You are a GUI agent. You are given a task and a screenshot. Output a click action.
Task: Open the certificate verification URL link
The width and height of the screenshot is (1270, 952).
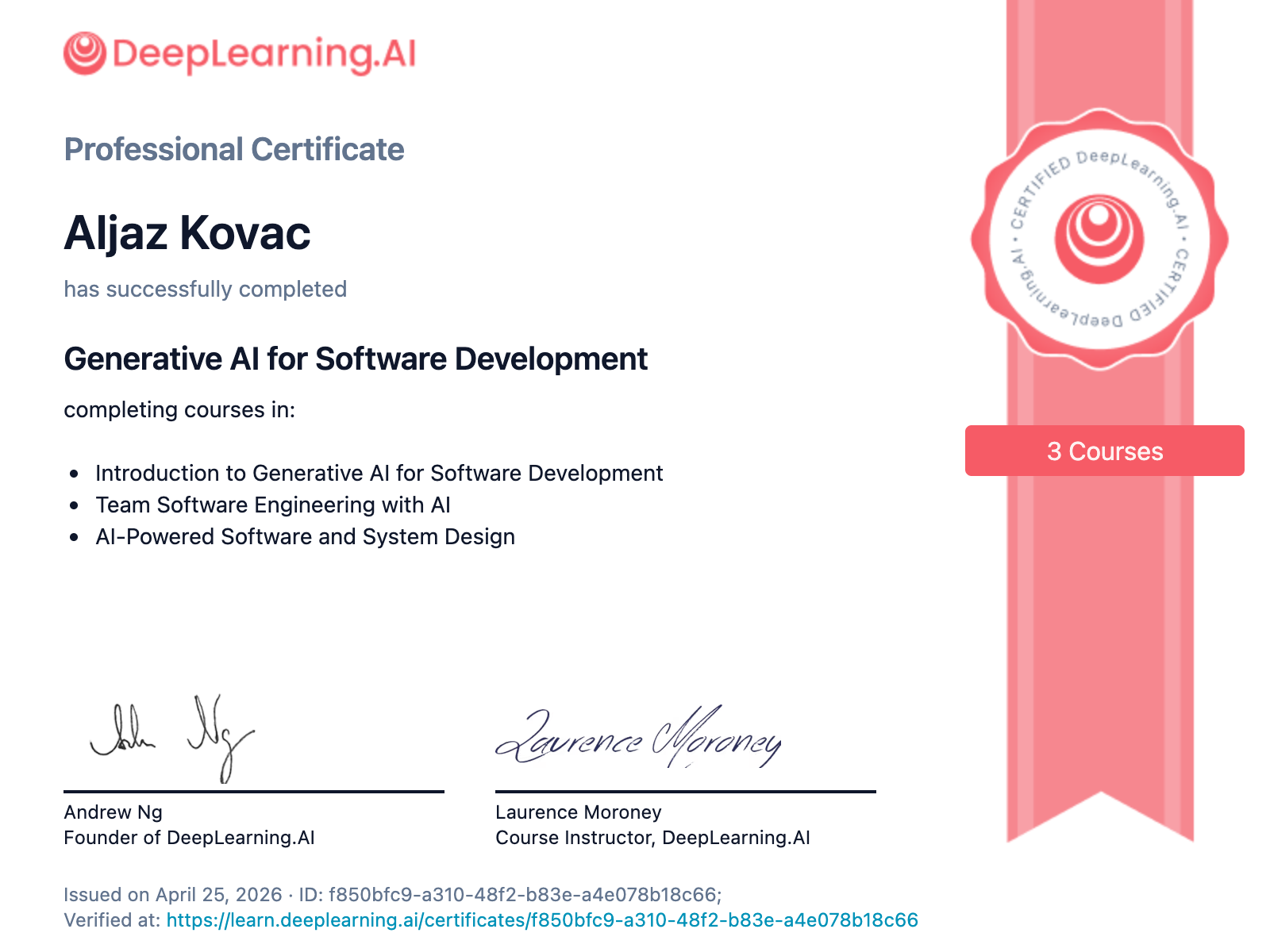(542, 920)
